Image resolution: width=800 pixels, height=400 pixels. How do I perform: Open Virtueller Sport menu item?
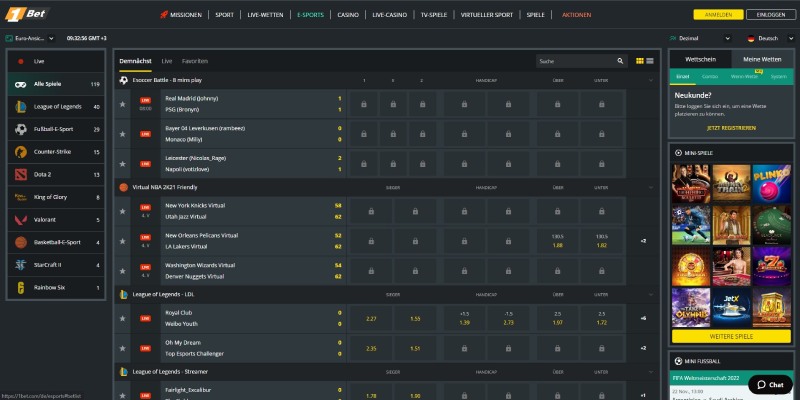coord(487,15)
